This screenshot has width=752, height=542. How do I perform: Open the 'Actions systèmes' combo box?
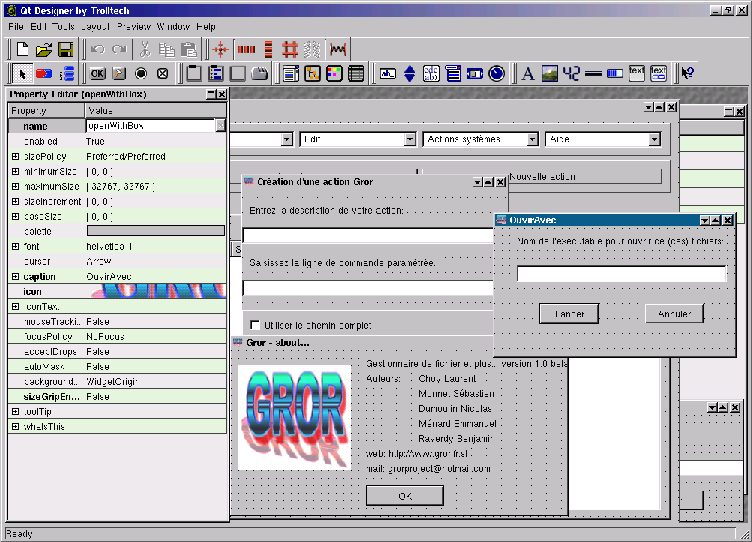click(480, 139)
